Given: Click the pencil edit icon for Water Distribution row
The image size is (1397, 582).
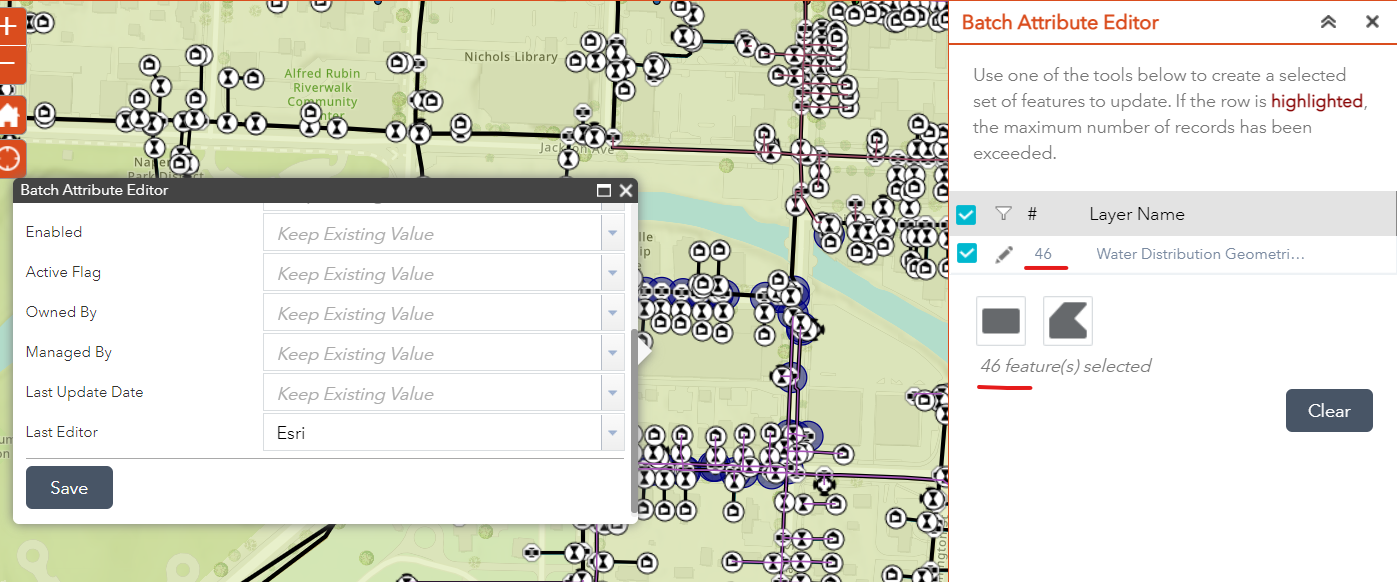Looking at the screenshot, I should pyautogui.click(x=1004, y=254).
